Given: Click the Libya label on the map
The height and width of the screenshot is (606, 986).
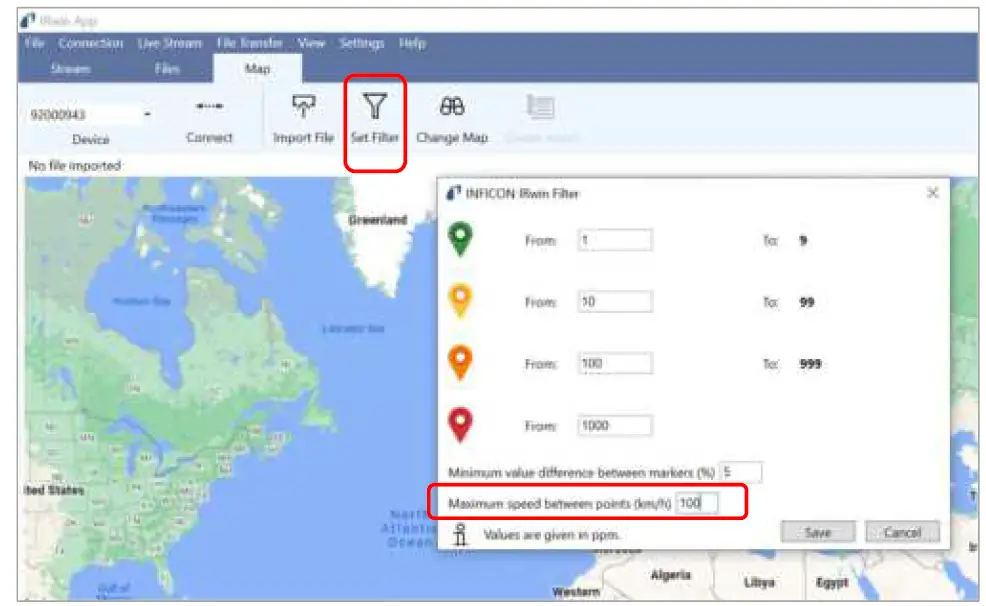Looking at the screenshot, I should pyautogui.click(x=759, y=582).
